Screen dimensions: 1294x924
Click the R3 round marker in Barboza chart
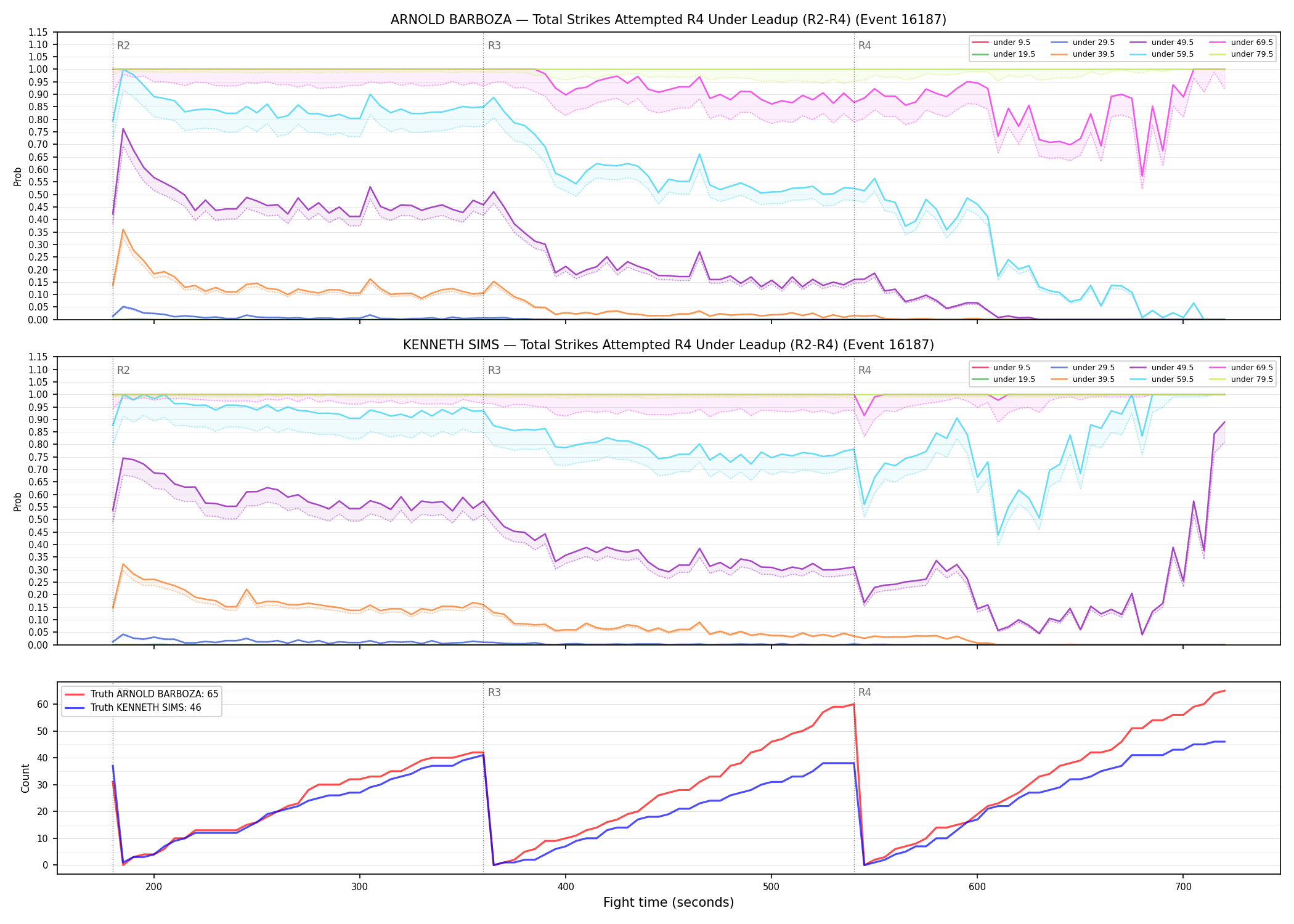coord(494,46)
